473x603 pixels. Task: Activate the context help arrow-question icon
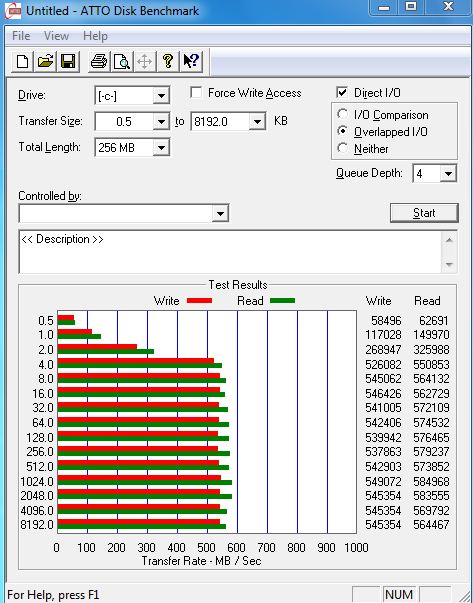point(191,62)
